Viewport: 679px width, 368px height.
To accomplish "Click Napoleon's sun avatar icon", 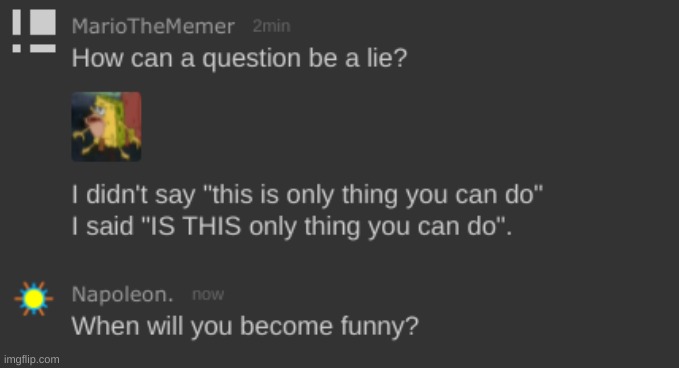I will pos(34,299).
